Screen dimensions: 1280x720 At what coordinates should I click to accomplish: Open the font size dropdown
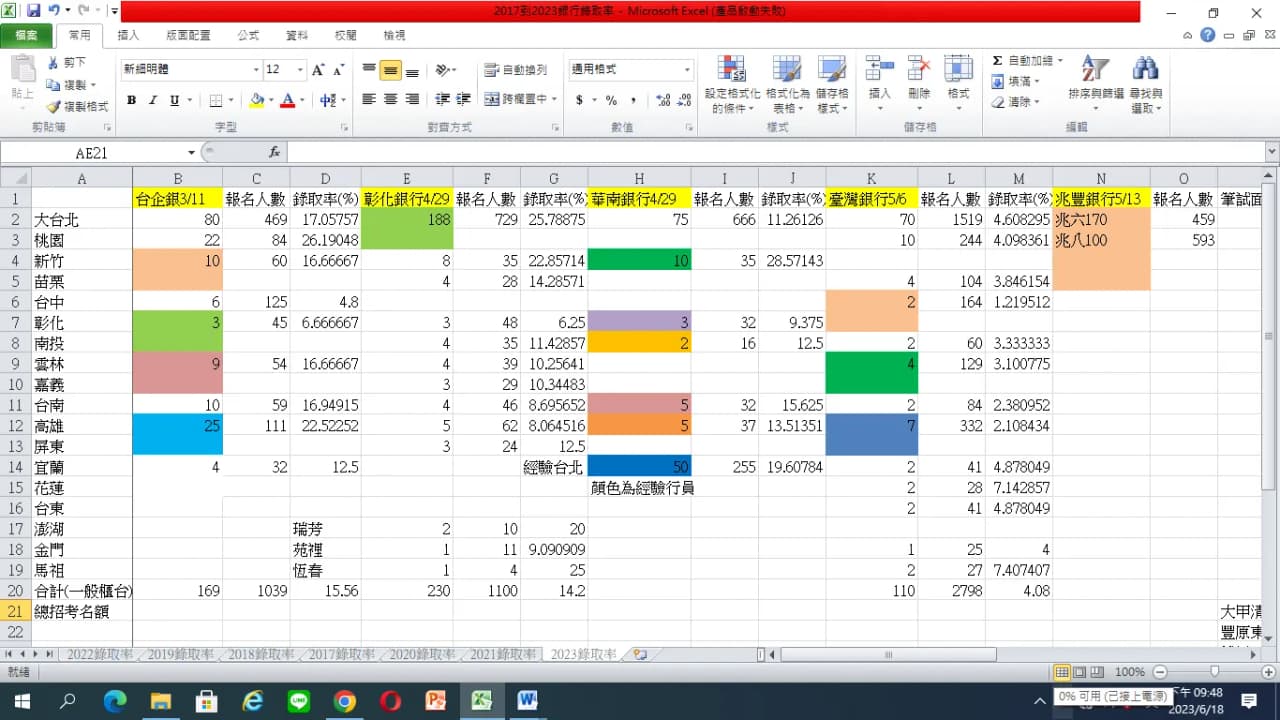coord(300,70)
